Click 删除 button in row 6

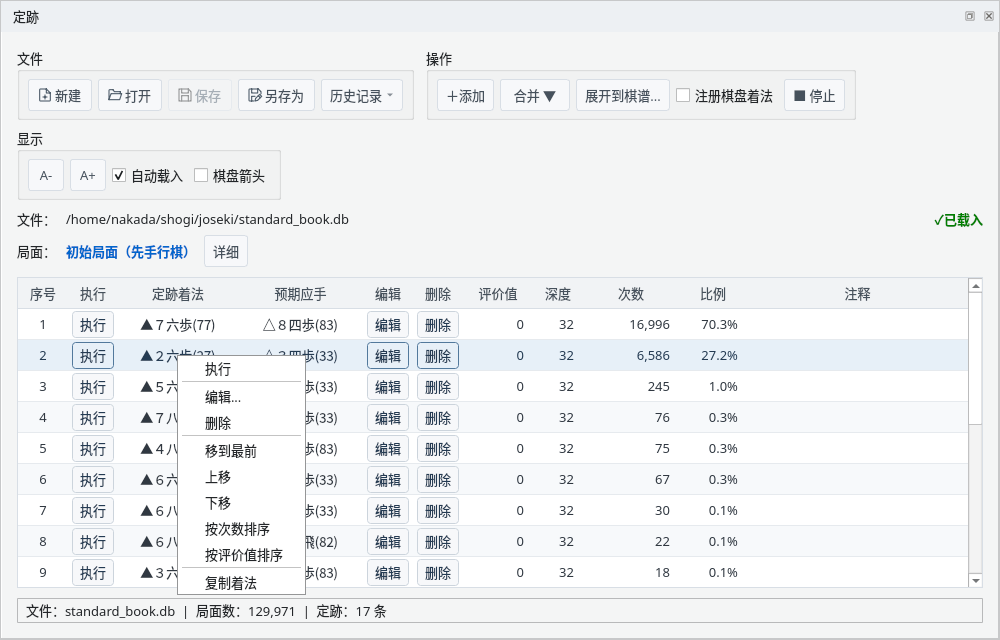pos(438,480)
